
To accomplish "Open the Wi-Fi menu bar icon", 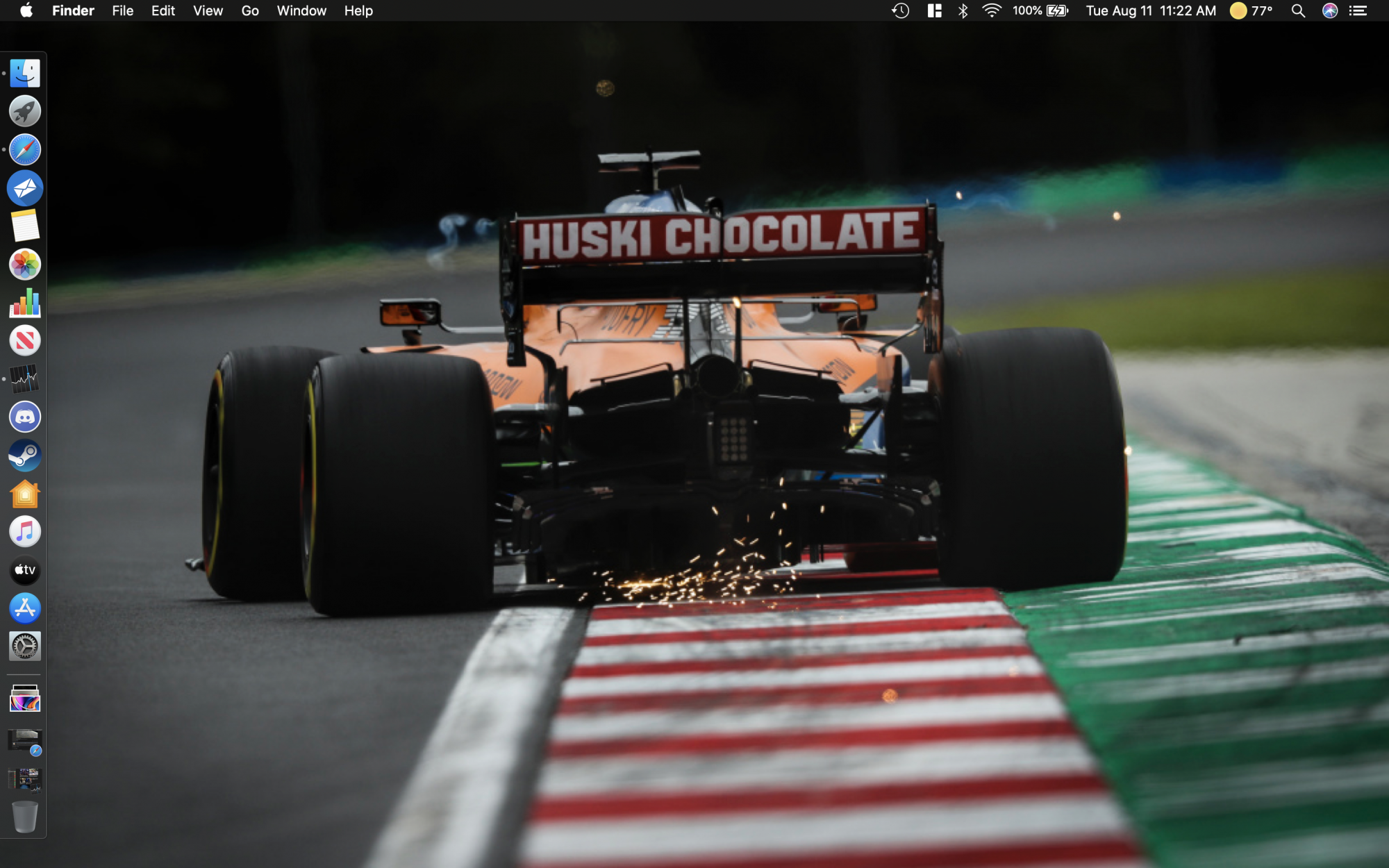I will tap(992, 10).
